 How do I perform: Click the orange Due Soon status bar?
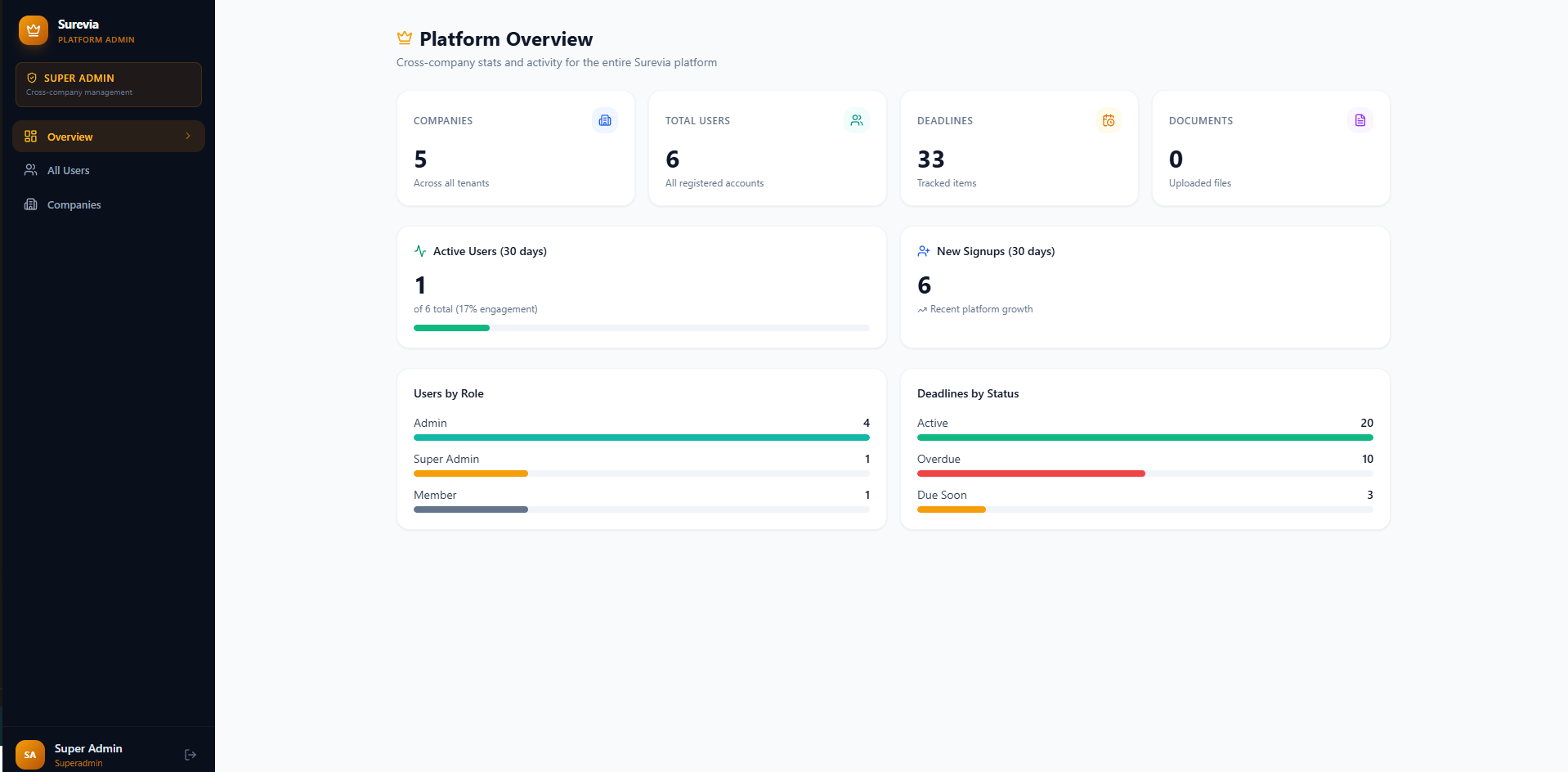(952, 509)
